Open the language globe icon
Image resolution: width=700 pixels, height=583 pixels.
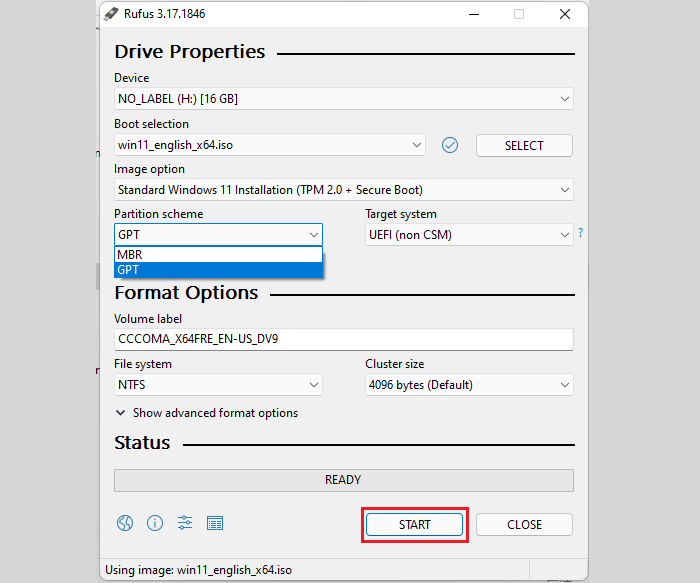(125, 523)
